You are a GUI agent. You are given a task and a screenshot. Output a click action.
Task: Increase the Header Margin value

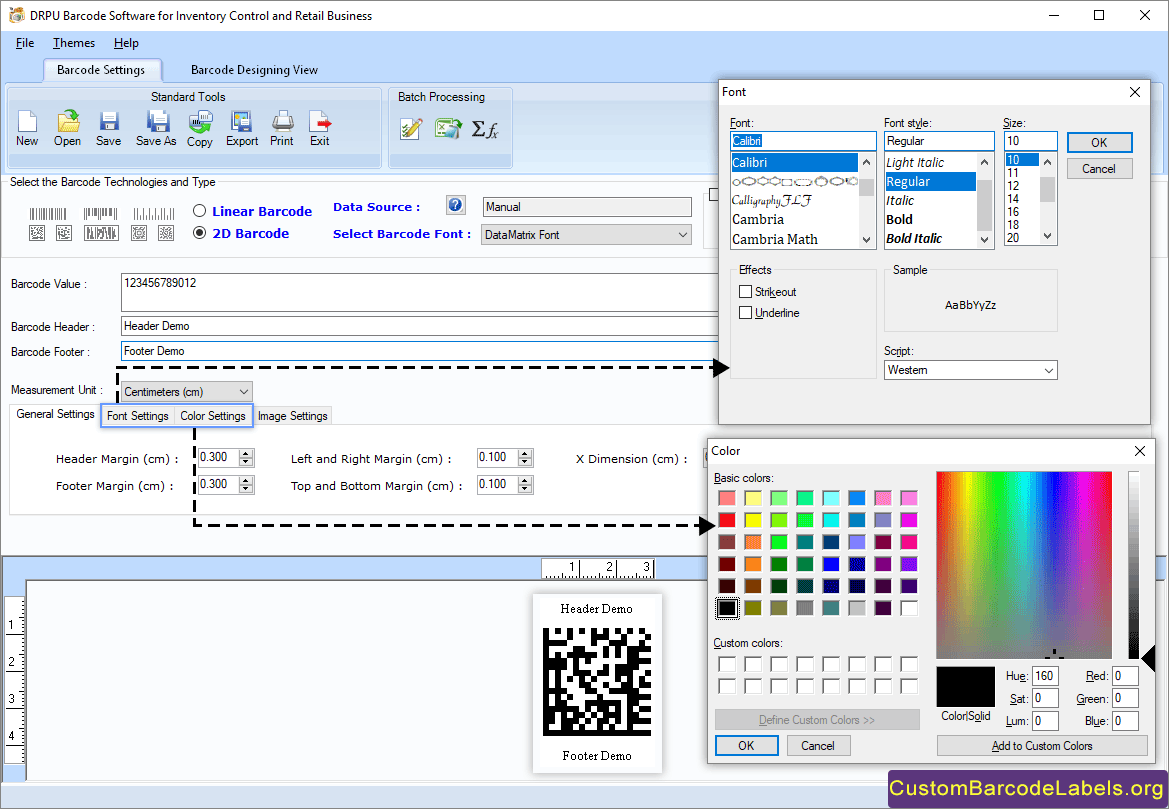(246, 453)
